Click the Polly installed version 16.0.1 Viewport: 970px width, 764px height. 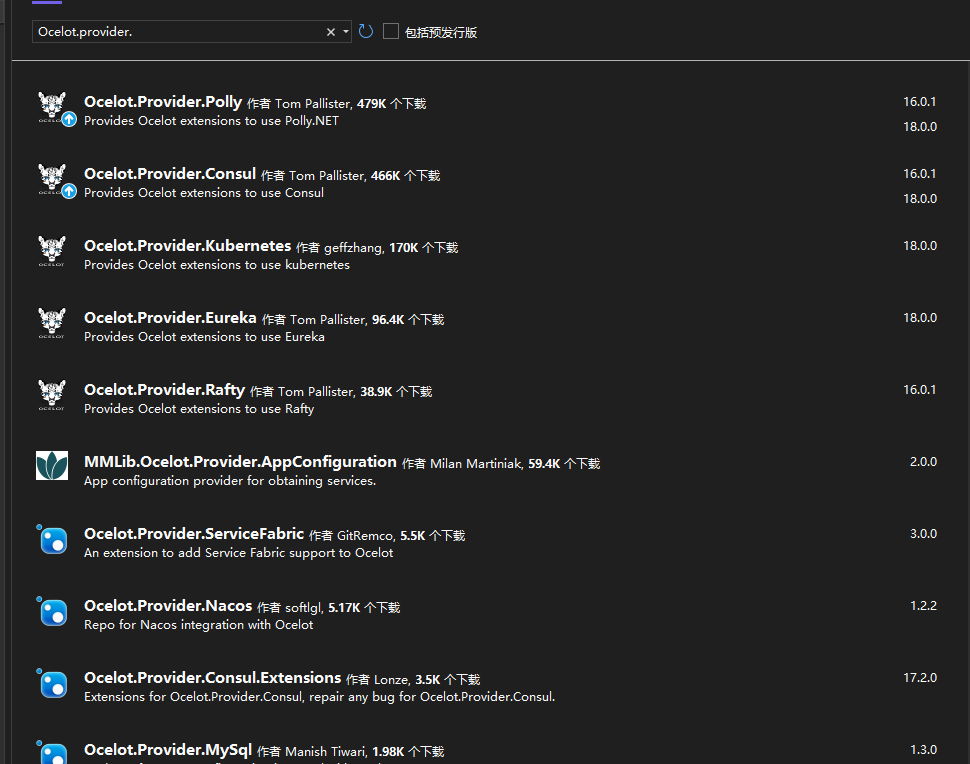click(920, 101)
